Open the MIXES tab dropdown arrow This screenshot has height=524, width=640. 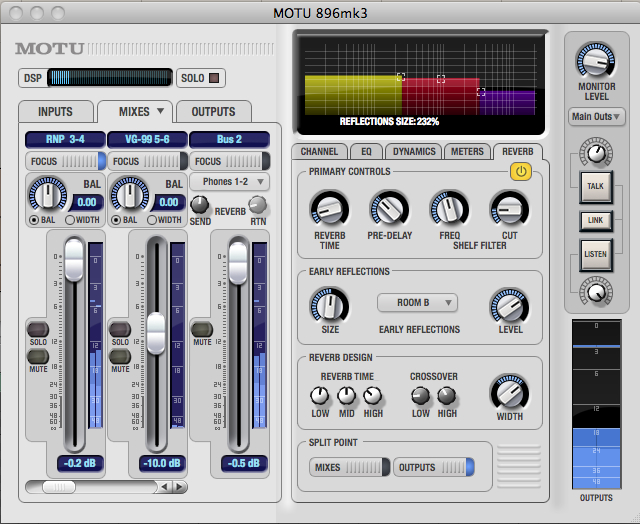tap(160, 111)
